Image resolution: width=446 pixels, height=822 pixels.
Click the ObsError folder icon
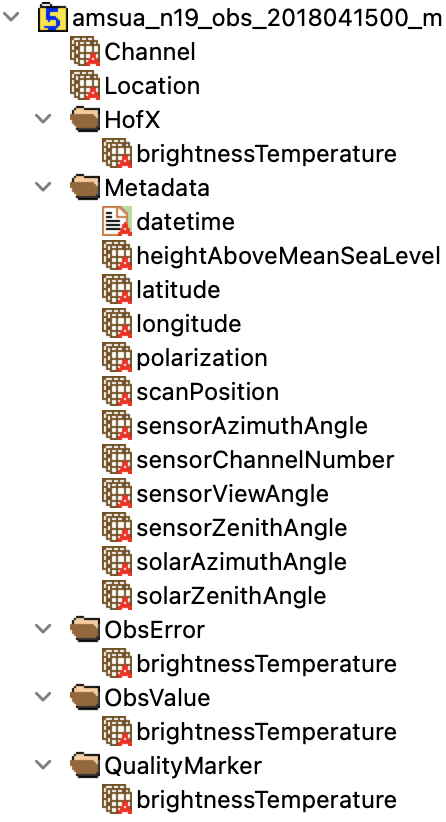[x=84, y=630]
